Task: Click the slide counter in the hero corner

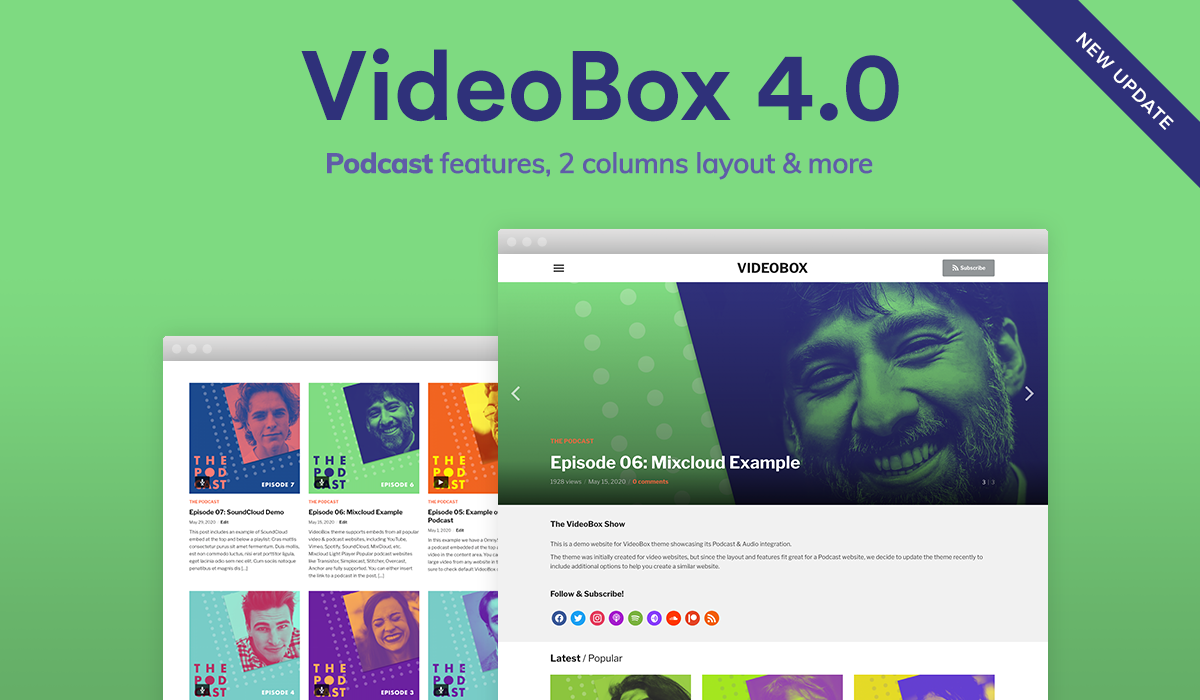Action: click(988, 482)
